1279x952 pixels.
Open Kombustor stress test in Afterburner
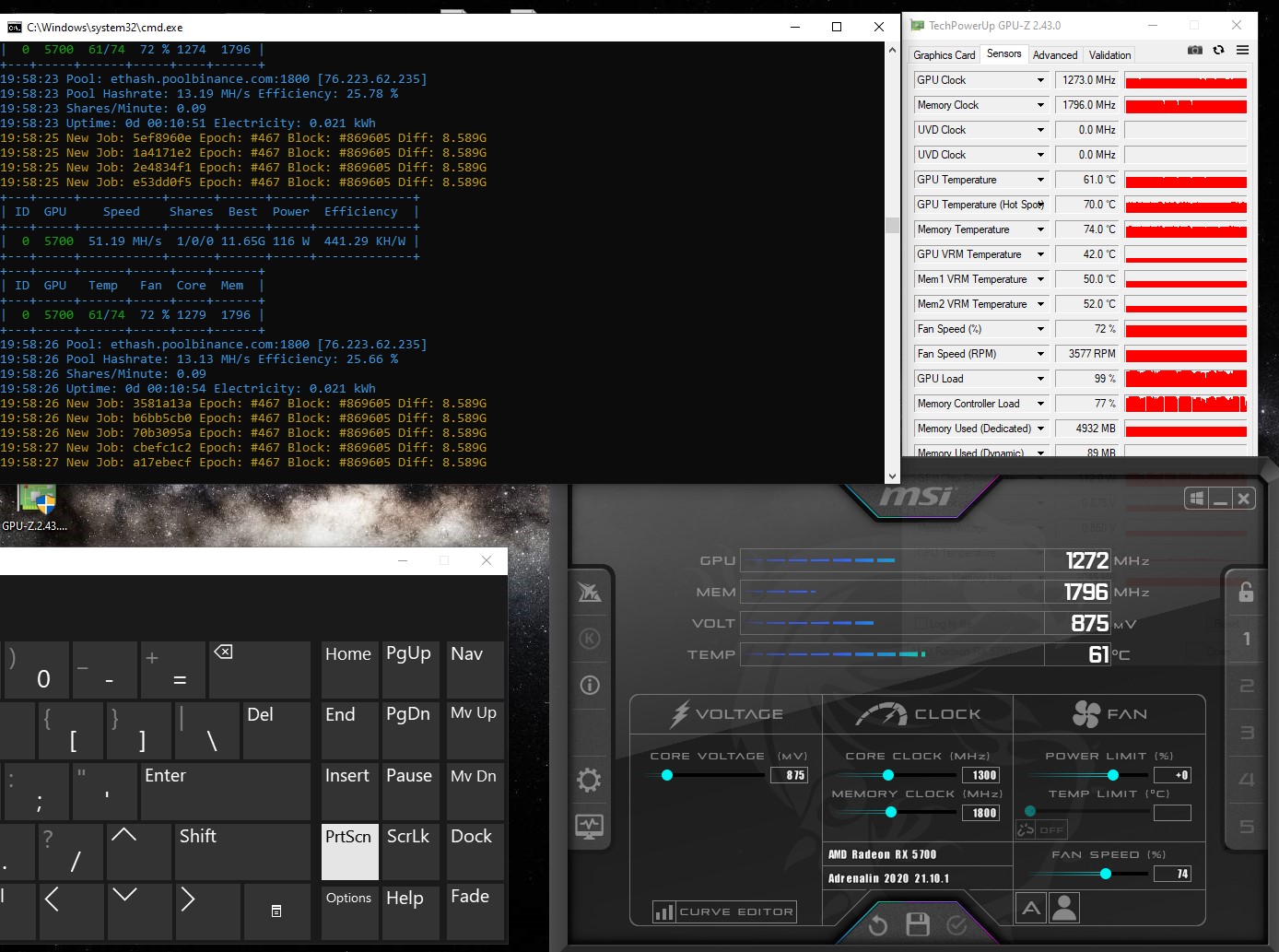pyautogui.click(x=590, y=639)
